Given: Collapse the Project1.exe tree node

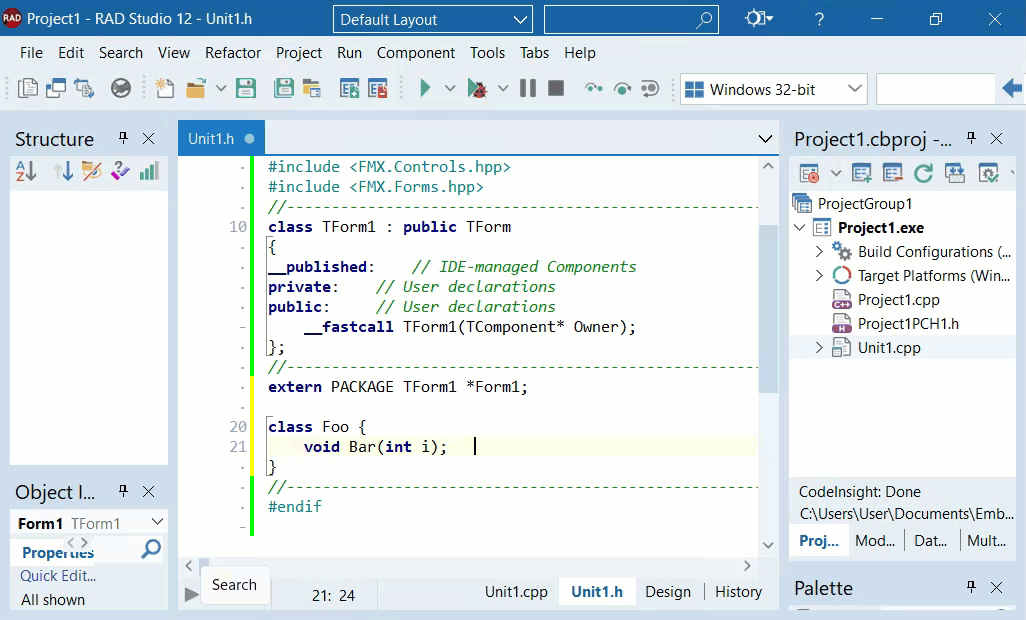Looking at the screenshot, I should pos(800,228).
